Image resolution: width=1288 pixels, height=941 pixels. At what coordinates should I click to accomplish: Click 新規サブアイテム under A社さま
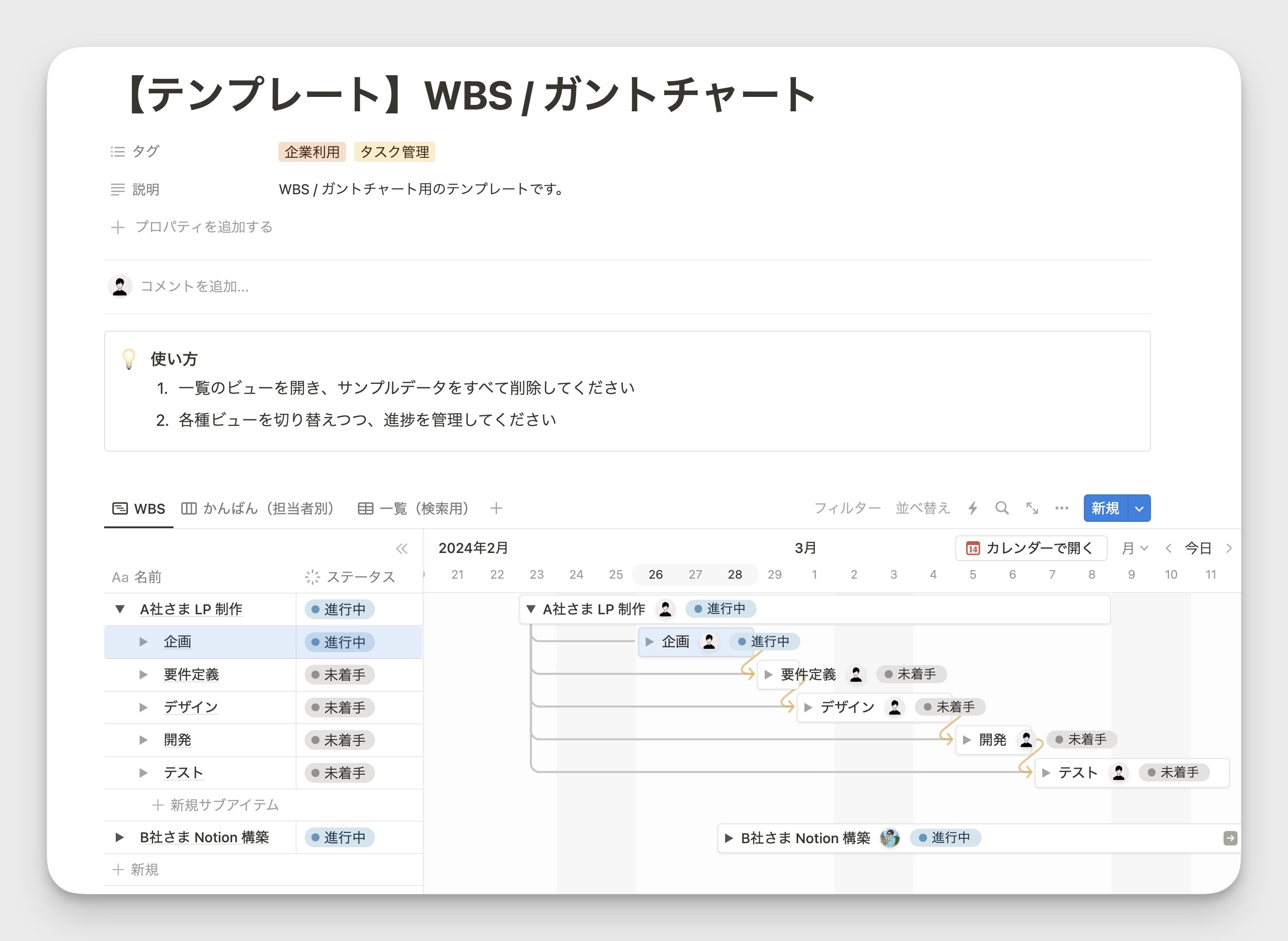215,805
